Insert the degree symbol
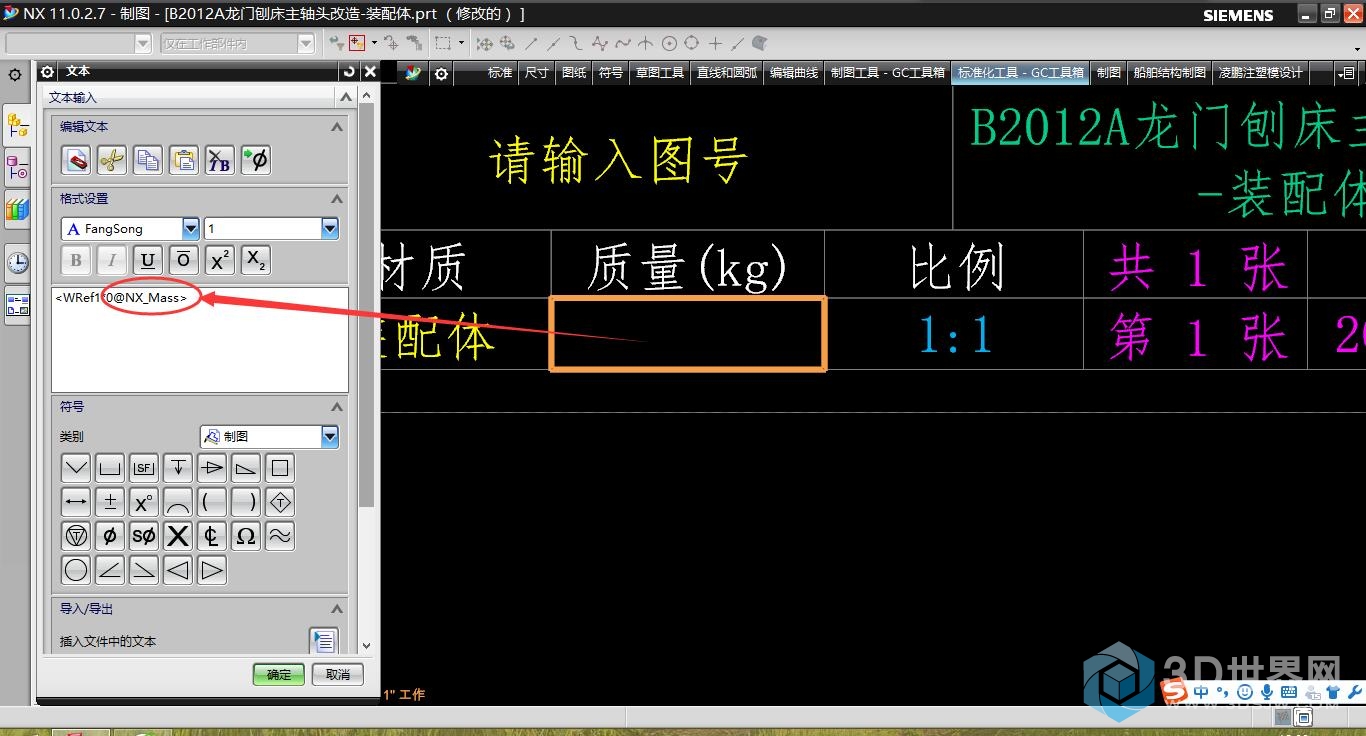 point(144,502)
